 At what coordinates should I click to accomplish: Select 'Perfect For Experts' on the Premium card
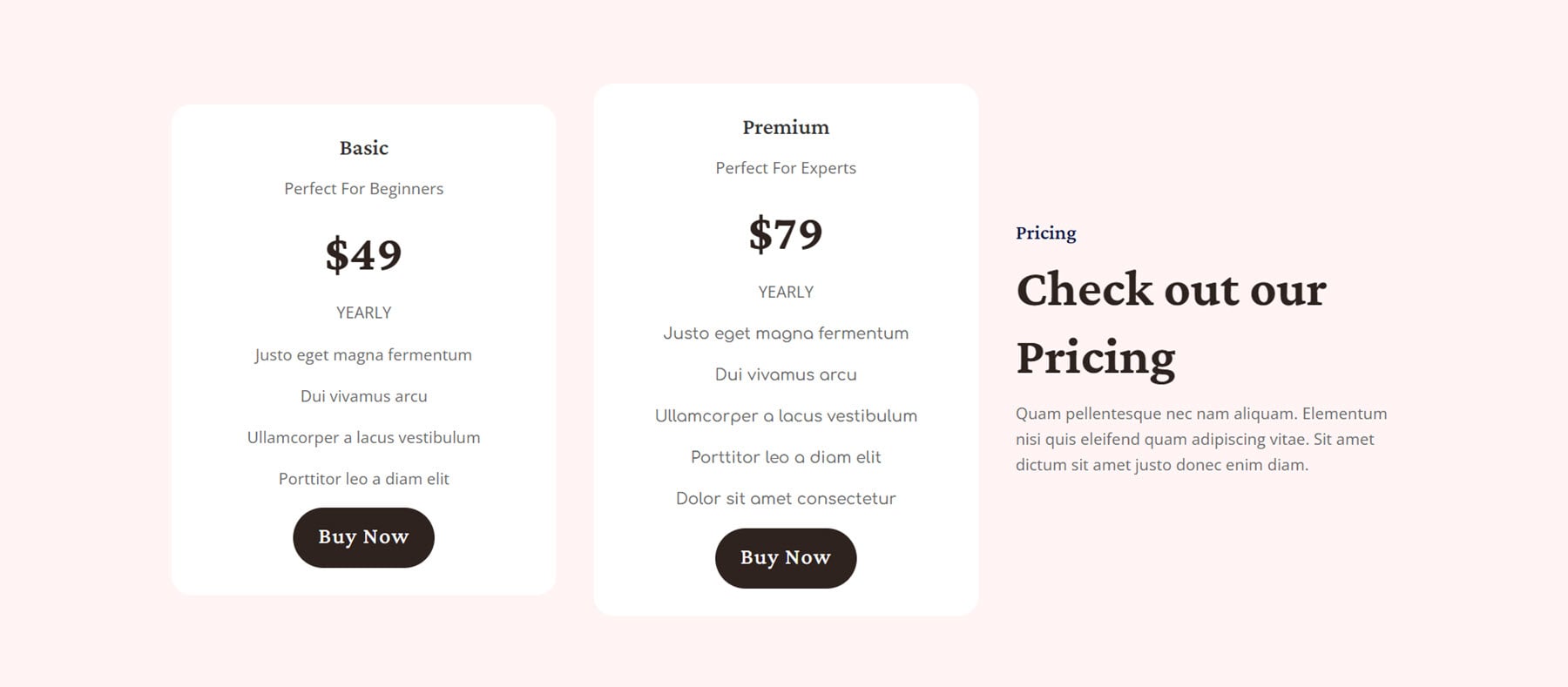click(785, 167)
